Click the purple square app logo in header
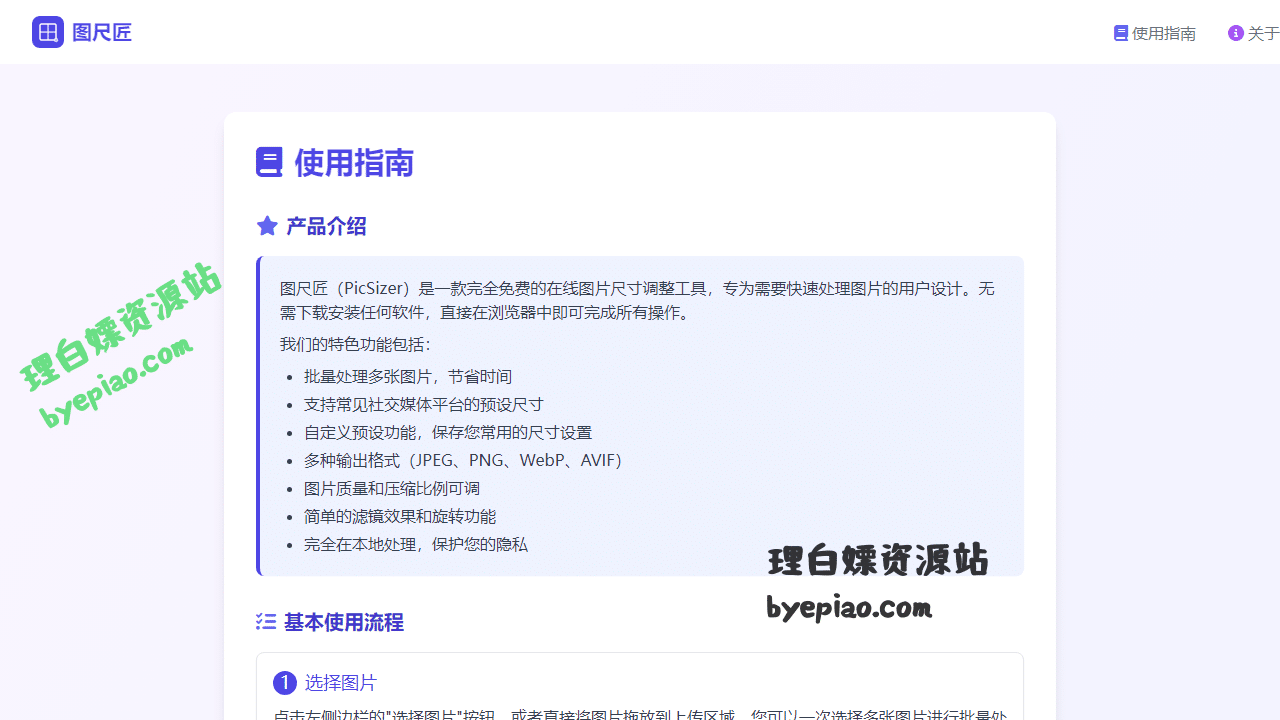Image resolution: width=1280 pixels, height=720 pixels. 47,31
